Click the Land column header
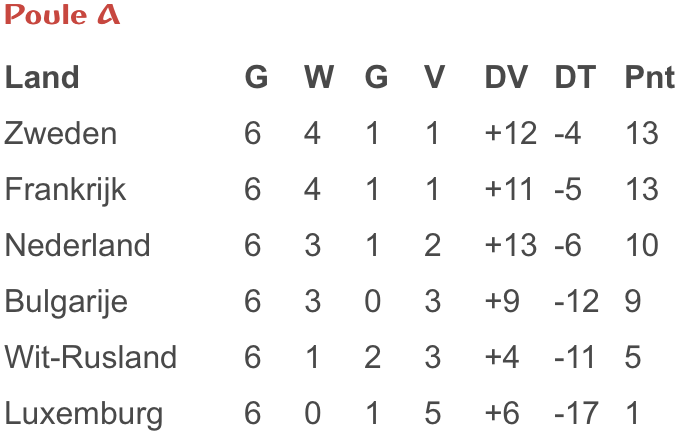This screenshot has width=684, height=442. click(42, 78)
